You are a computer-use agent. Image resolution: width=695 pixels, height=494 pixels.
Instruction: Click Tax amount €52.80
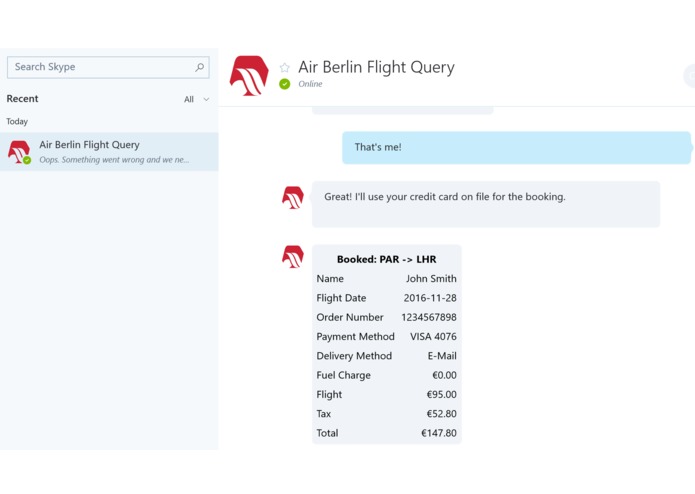pos(441,414)
